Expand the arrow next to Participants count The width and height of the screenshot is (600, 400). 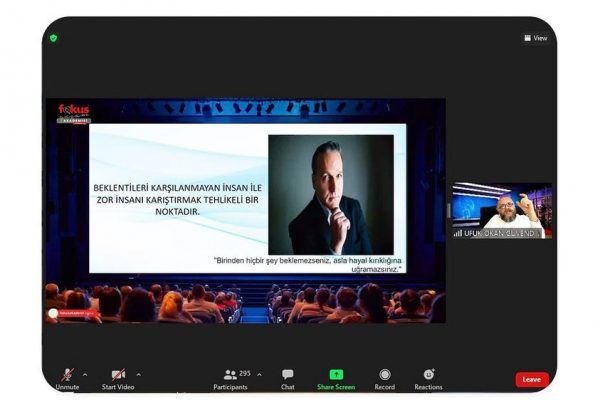coord(259,374)
